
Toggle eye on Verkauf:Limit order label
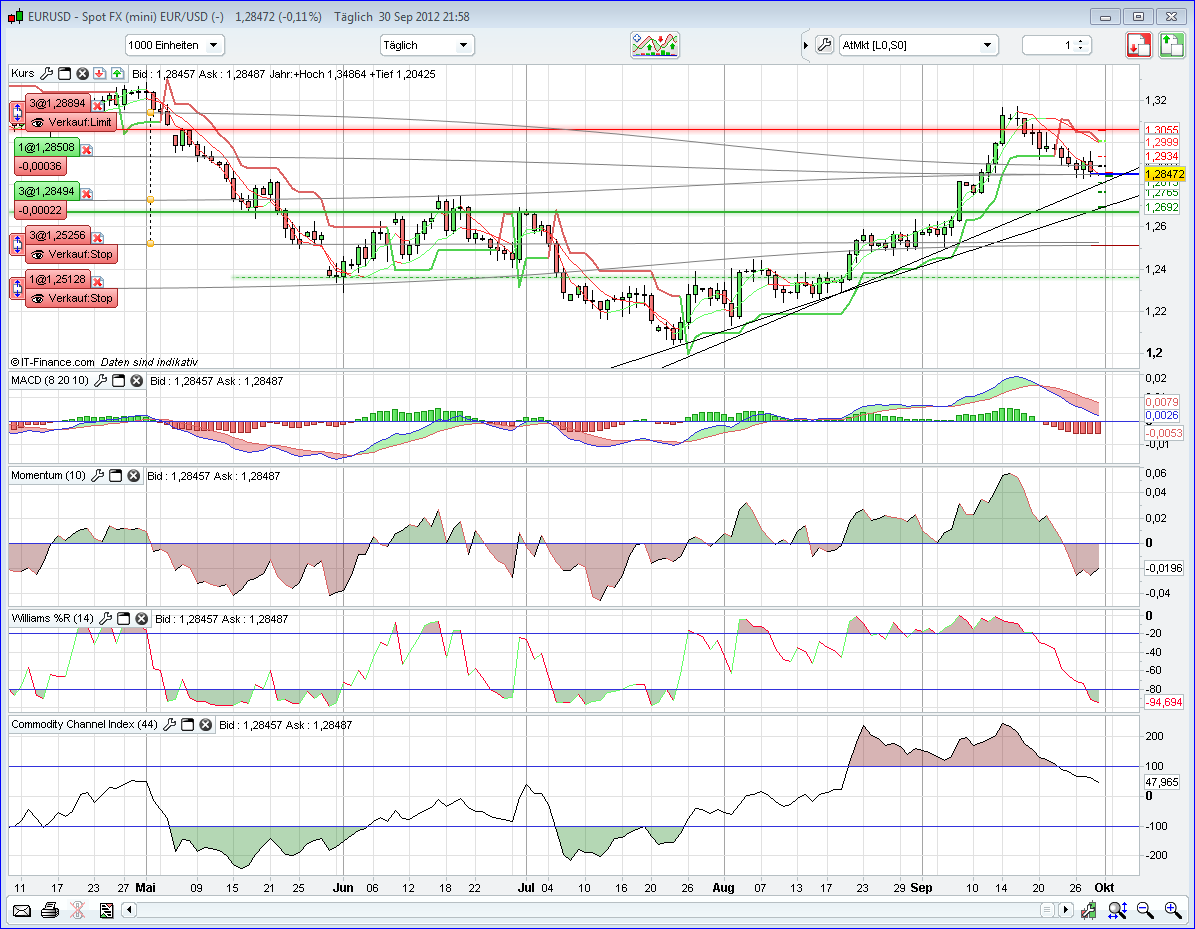[x=38, y=122]
